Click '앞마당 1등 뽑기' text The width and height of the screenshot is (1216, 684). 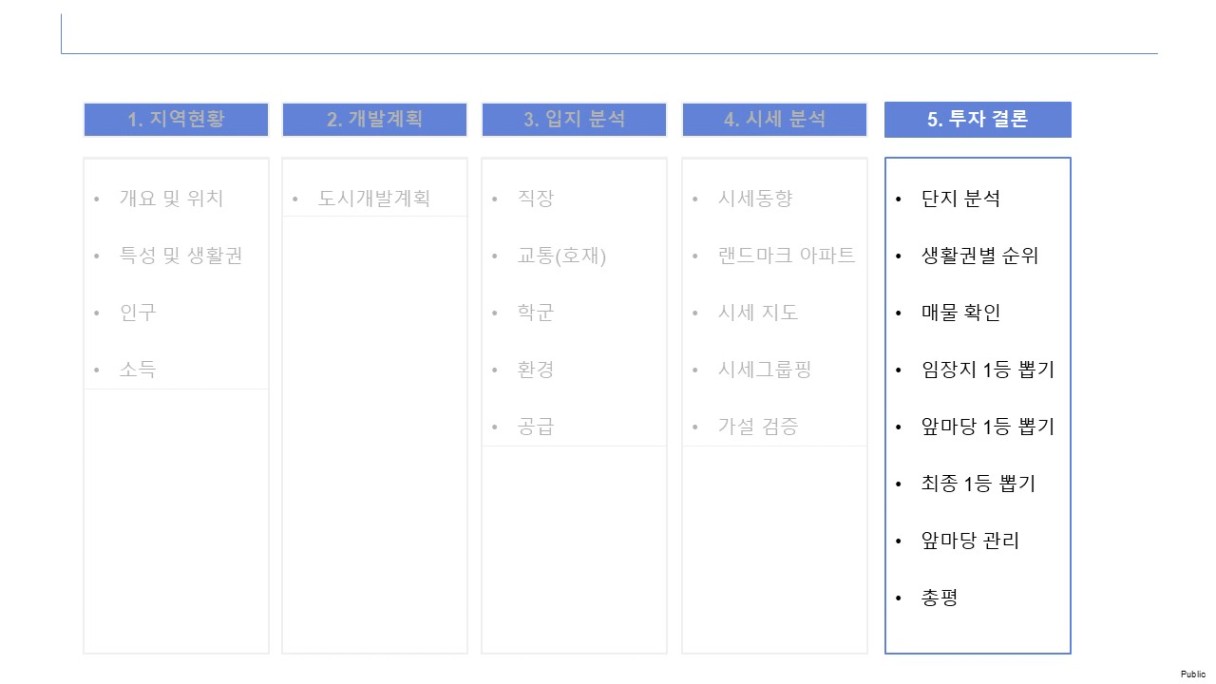[988, 426]
